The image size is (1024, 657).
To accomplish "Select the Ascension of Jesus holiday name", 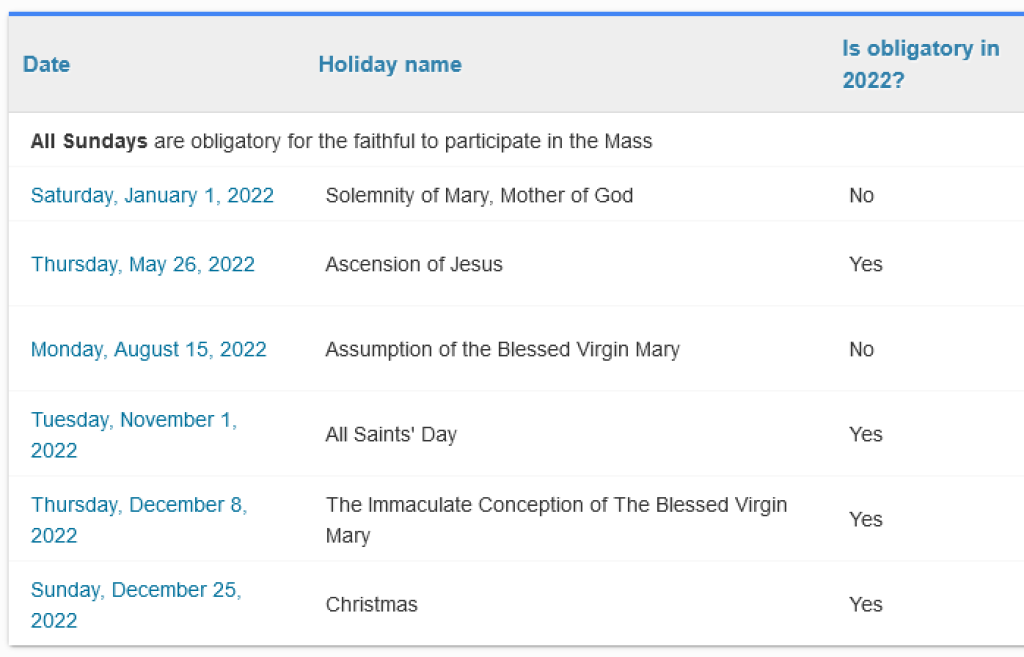I will (x=414, y=265).
